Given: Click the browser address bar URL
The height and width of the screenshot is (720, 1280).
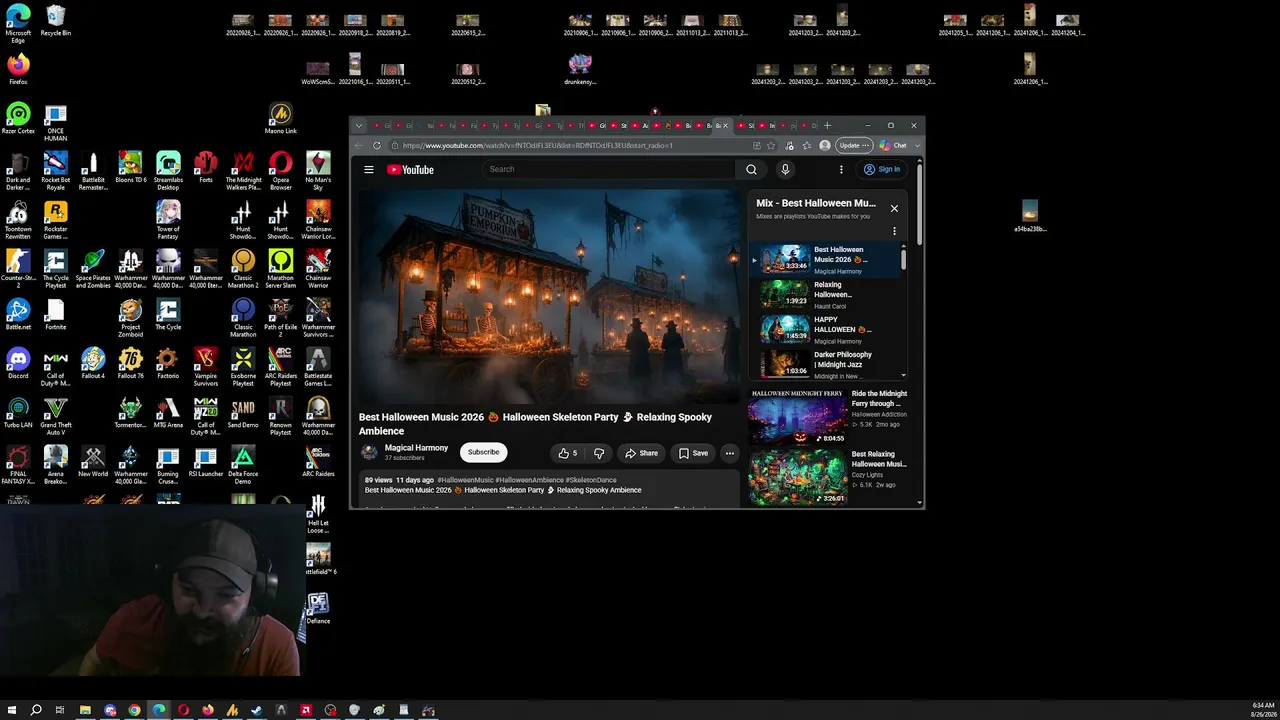Looking at the screenshot, I should [x=538, y=146].
